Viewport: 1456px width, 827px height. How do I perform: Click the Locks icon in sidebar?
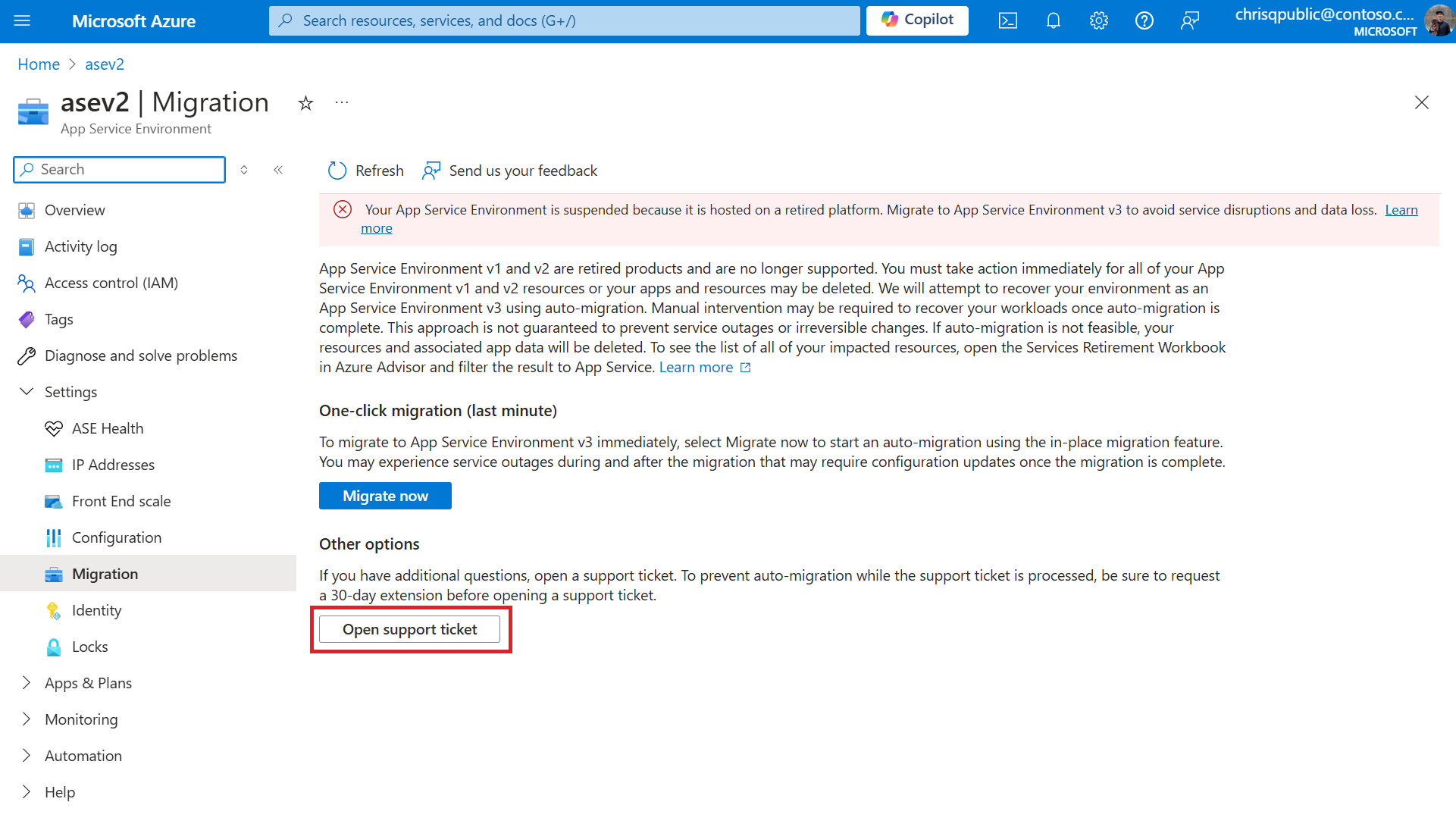(x=54, y=646)
